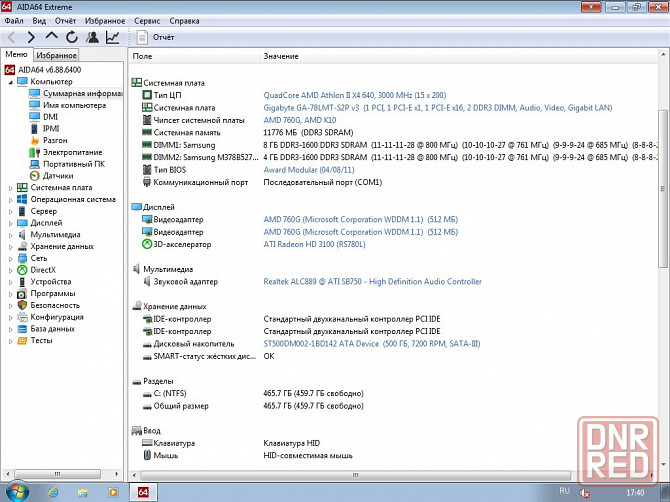Open the graph chart toolbar icon
Viewport: 670px width, 502px height.
click(x=112, y=38)
